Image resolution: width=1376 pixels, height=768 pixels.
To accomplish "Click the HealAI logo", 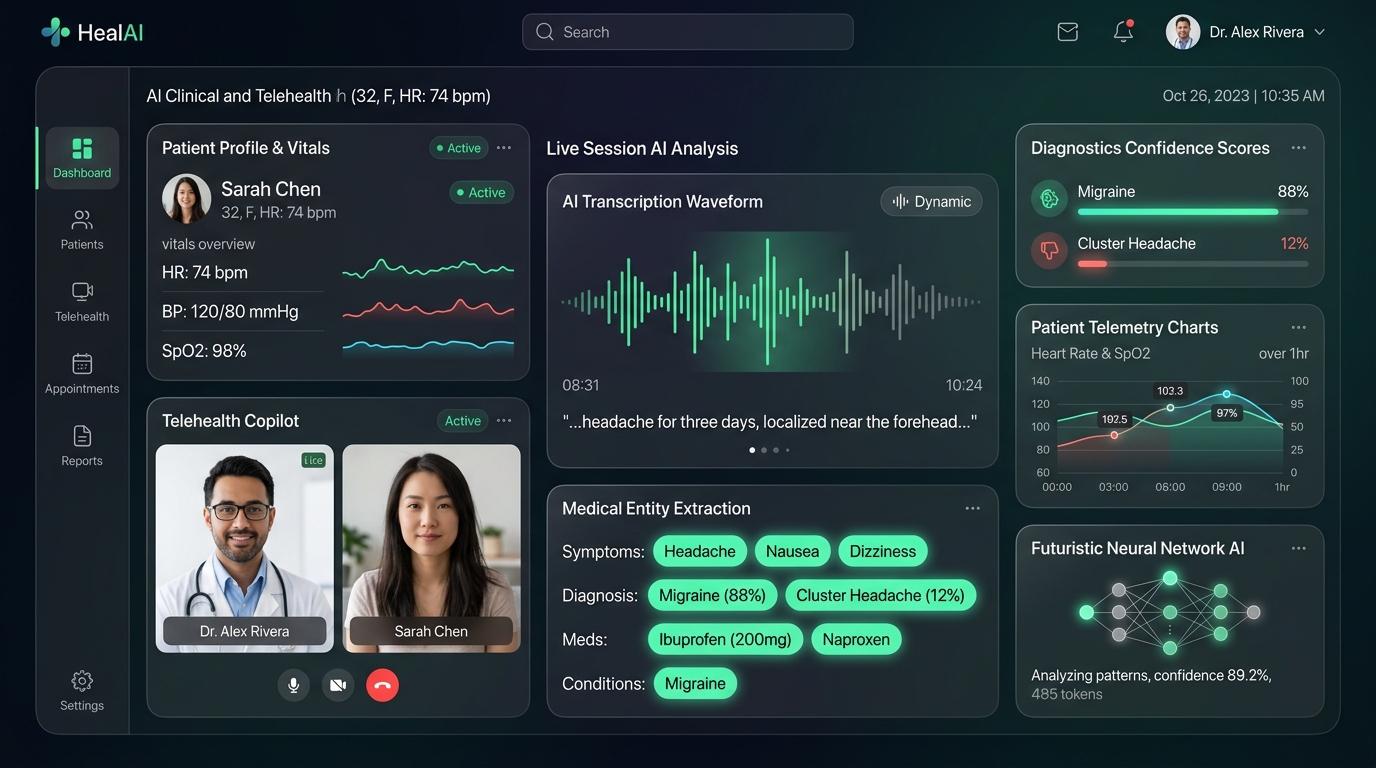I will 92,32.
